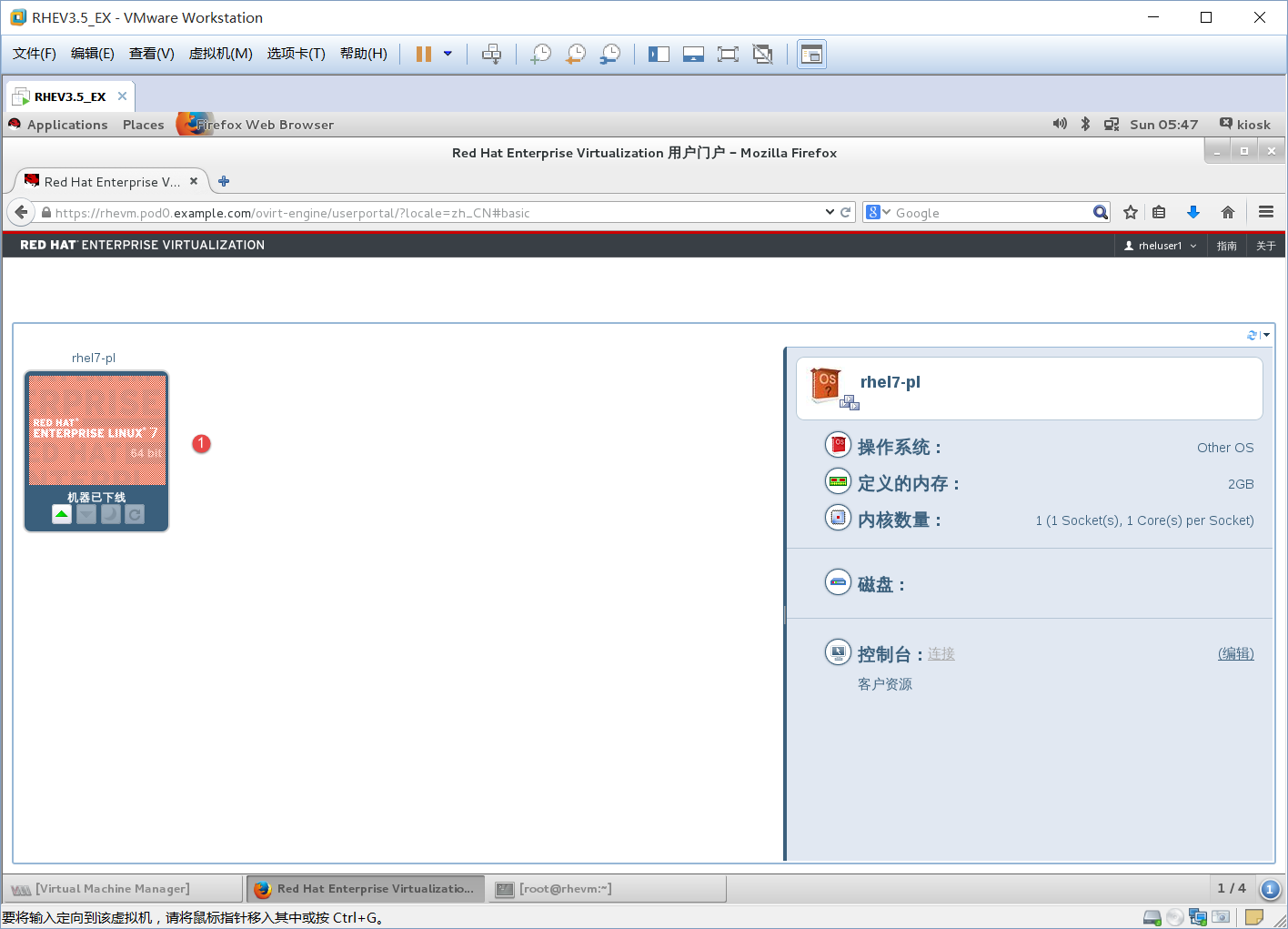Refresh the user portal VM list

pyautogui.click(x=1253, y=335)
